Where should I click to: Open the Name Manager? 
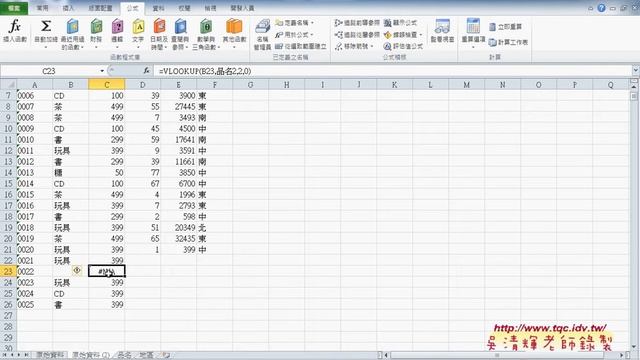click(262, 35)
